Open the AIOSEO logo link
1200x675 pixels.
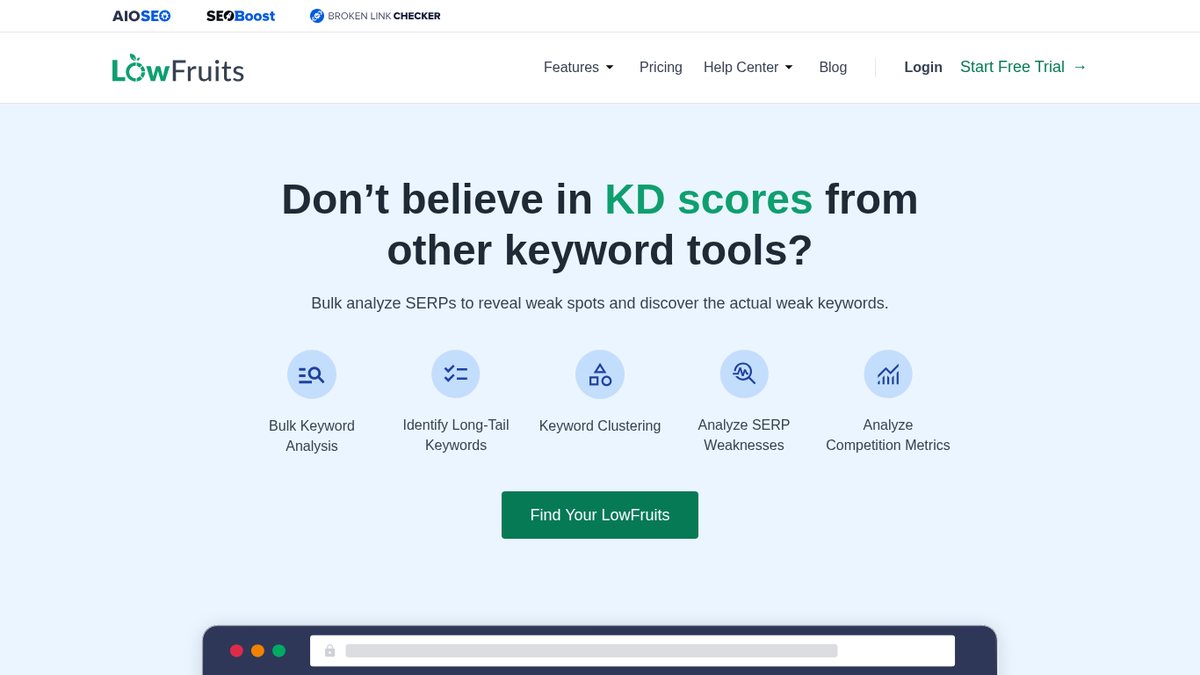click(x=142, y=16)
